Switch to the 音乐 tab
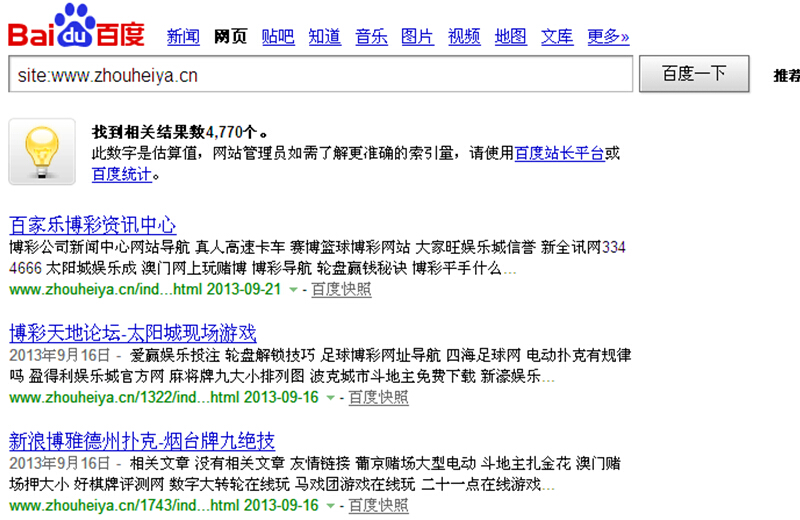800x520 pixels. (371, 37)
